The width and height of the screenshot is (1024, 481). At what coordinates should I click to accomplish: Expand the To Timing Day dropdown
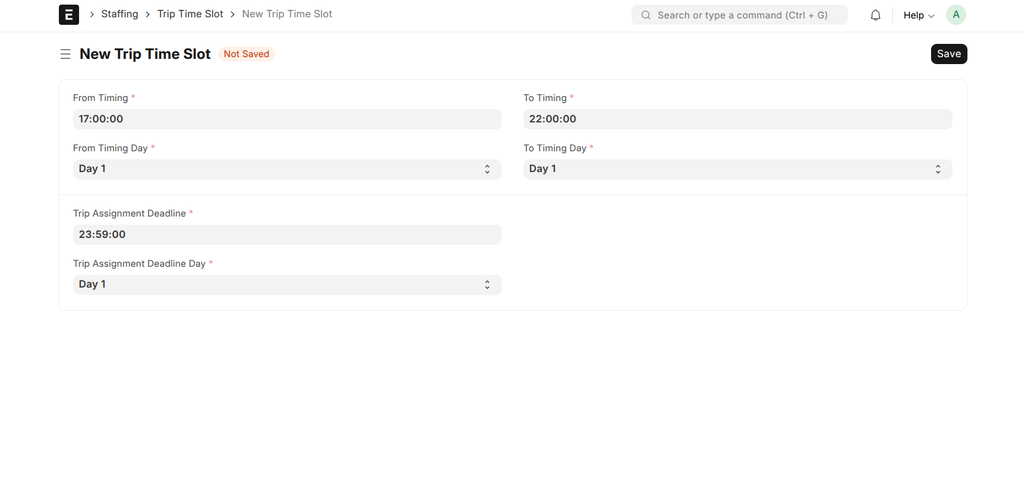737,169
